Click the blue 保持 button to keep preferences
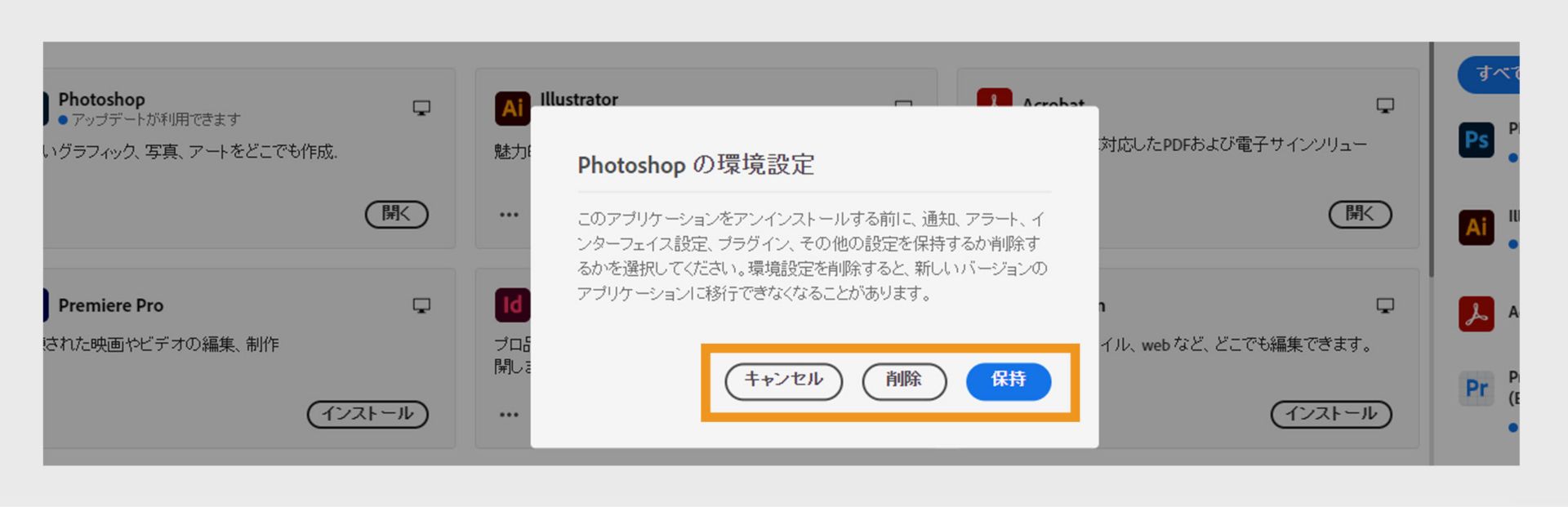This screenshot has height=507, width=1568. tap(1009, 381)
